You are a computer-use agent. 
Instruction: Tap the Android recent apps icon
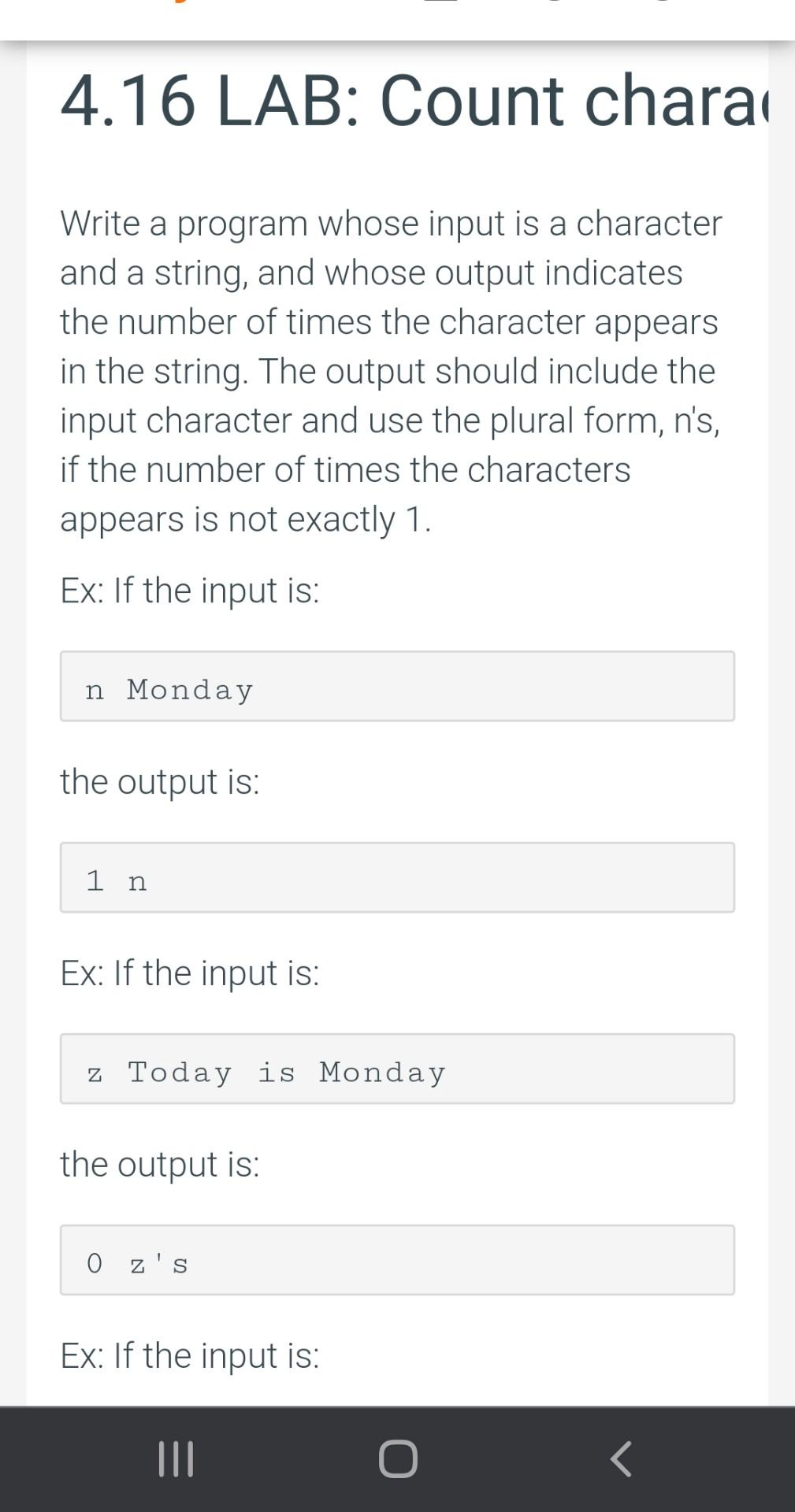point(176,1458)
